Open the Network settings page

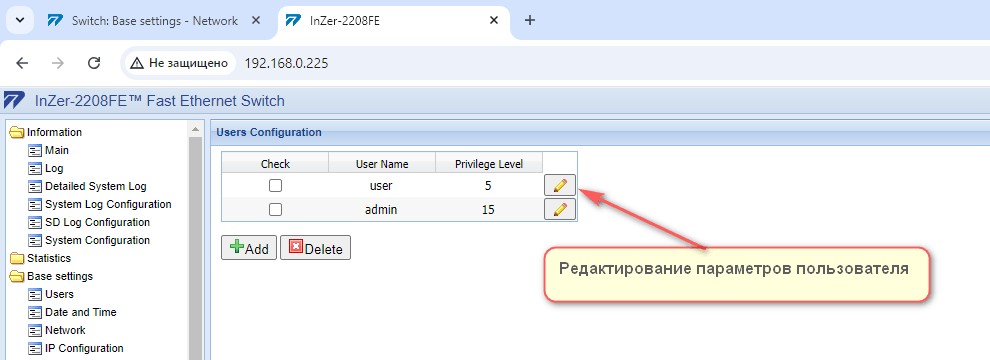pyautogui.click(x=65, y=330)
